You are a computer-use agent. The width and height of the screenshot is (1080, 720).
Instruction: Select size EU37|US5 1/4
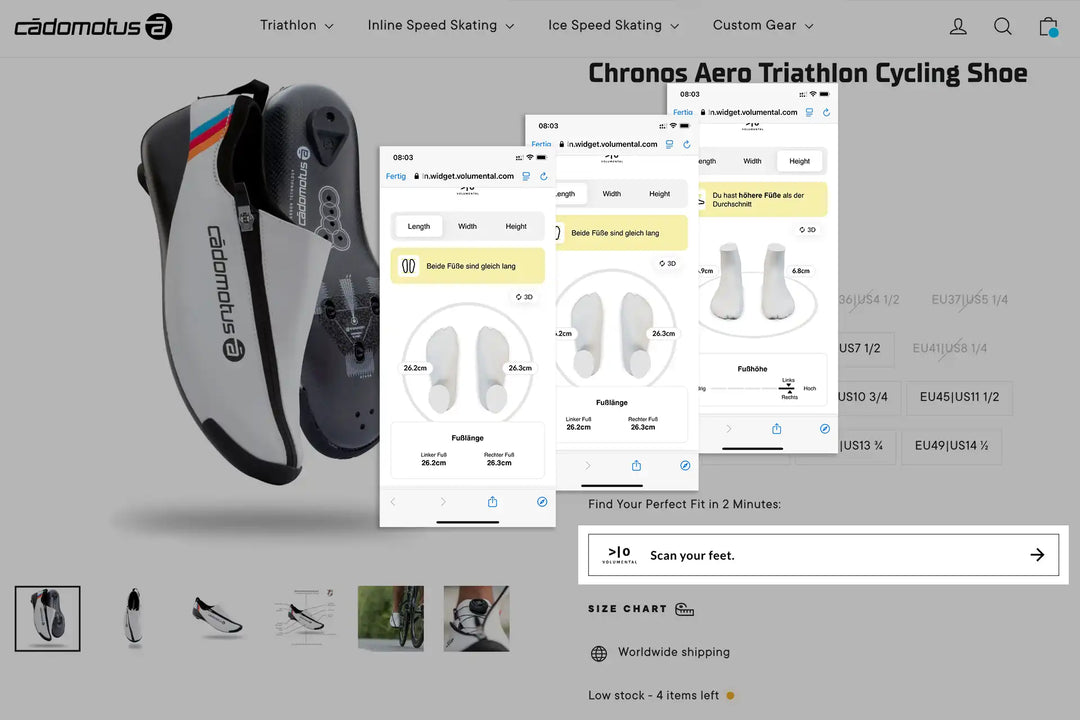click(969, 300)
